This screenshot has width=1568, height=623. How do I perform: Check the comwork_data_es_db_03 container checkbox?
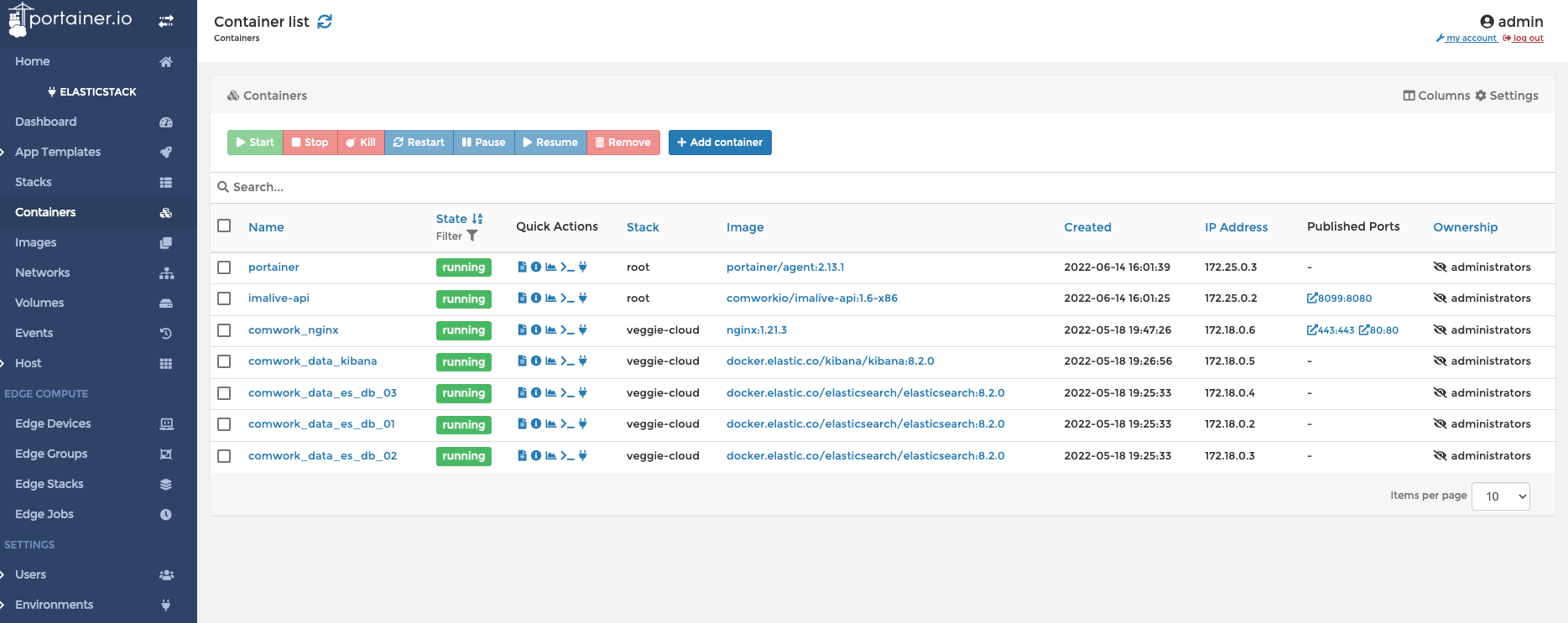(x=224, y=393)
